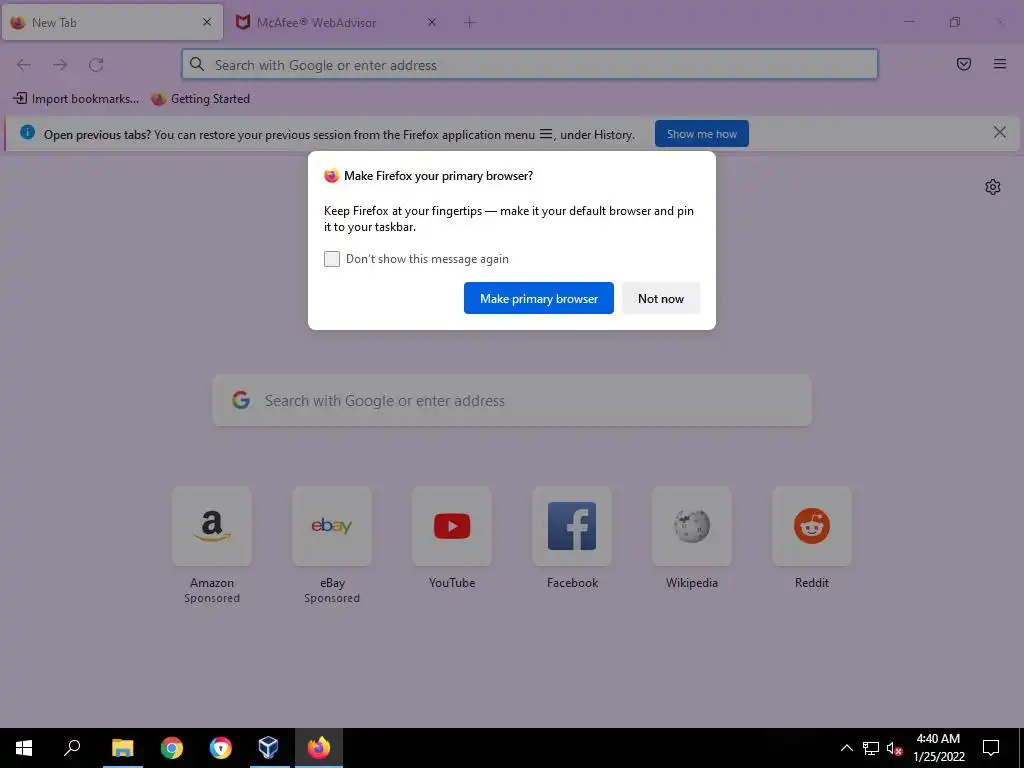Click the address bar magnifier icon
The height and width of the screenshot is (768, 1024).
197,64
